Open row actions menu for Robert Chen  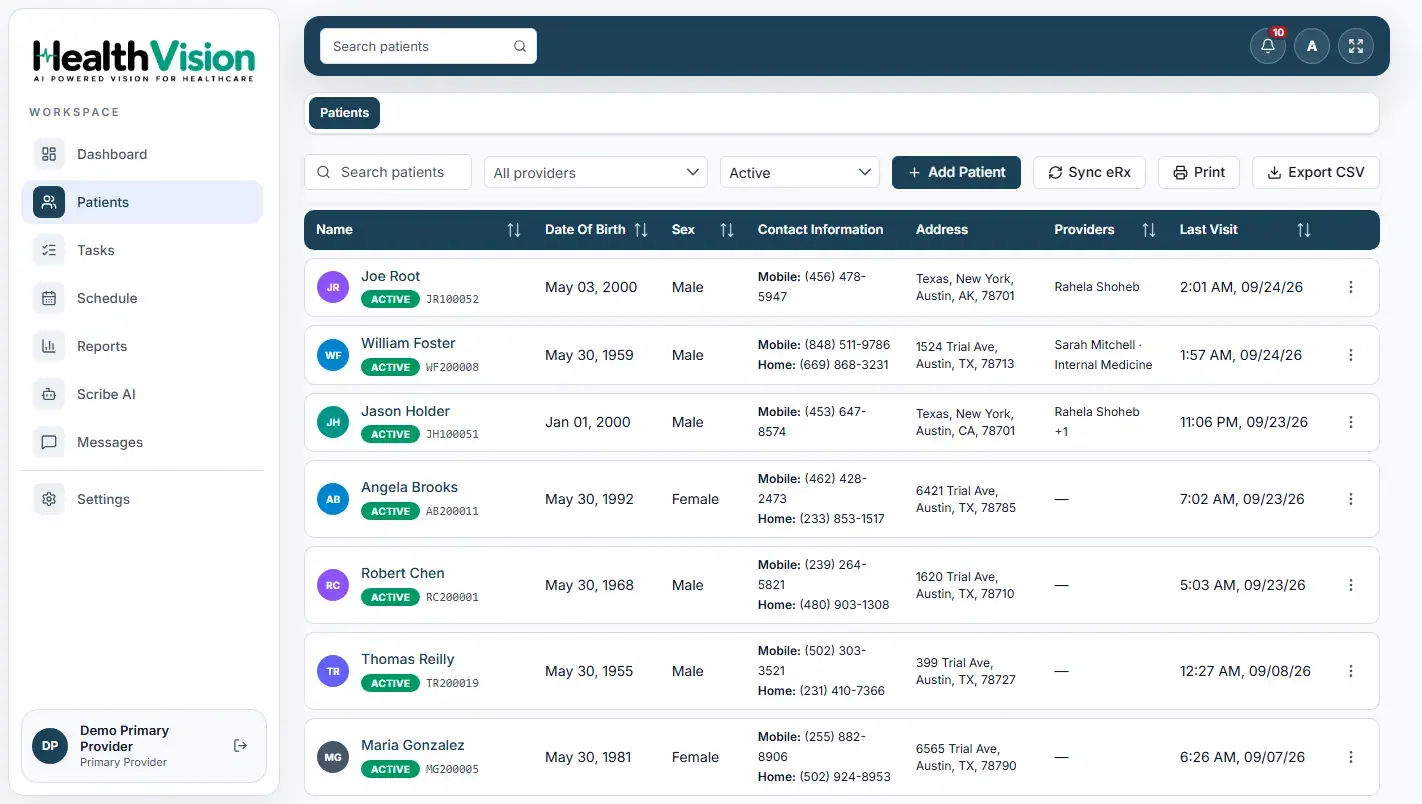tap(1351, 585)
